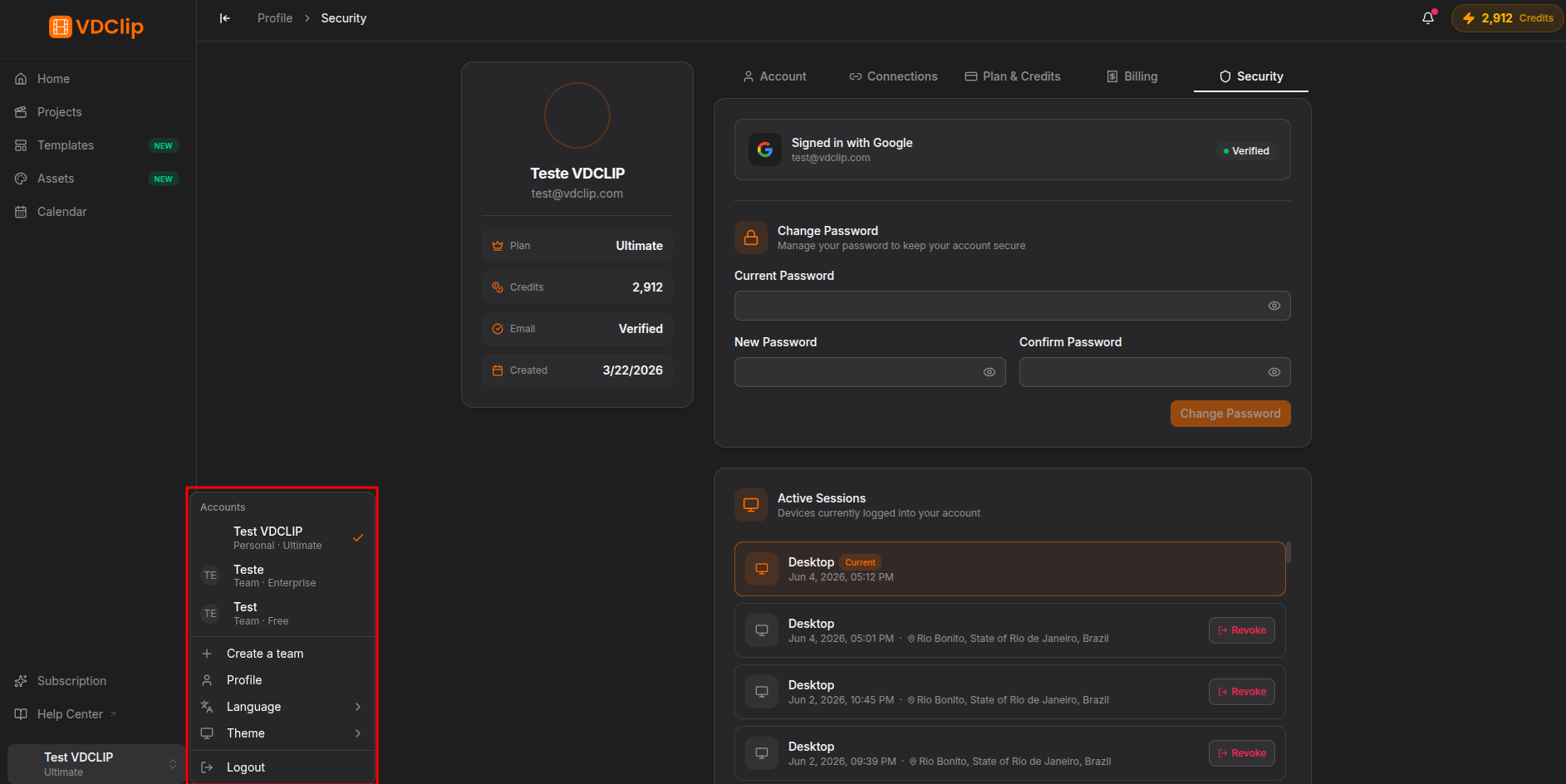Open the 2,912 Credits badge

pyautogui.click(x=1508, y=18)
